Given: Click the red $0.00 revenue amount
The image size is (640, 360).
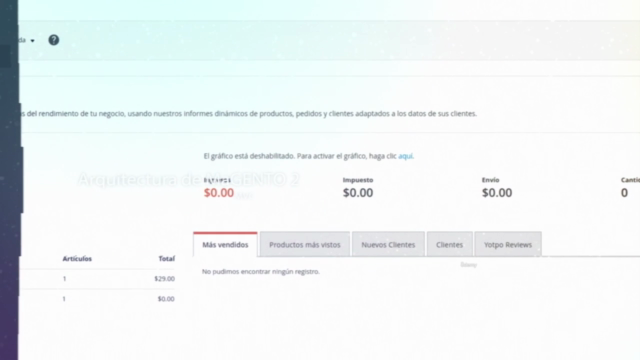Looking at the screenshot, I should (219, 193).
